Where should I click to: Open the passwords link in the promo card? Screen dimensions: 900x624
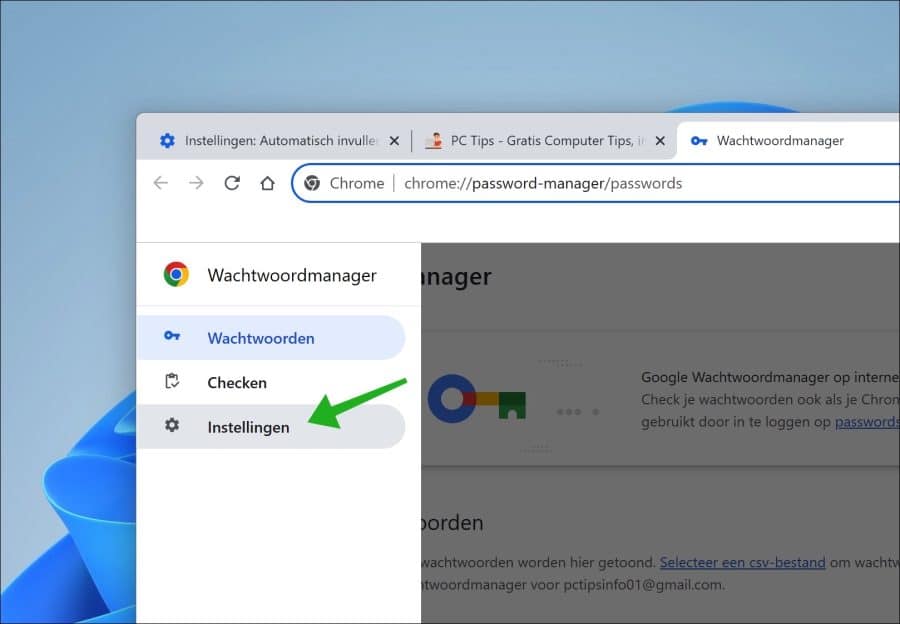(x=867, y=422)
